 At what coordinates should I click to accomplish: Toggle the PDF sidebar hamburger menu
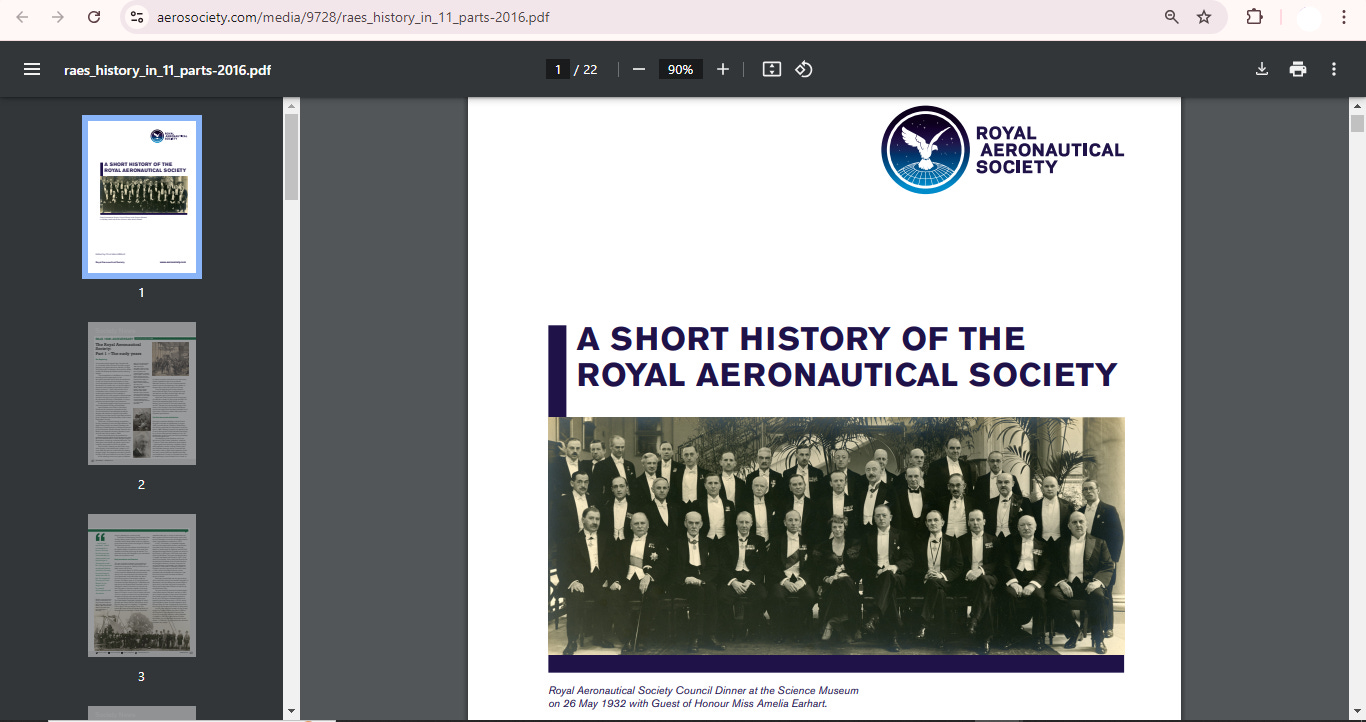coord(32,69)
